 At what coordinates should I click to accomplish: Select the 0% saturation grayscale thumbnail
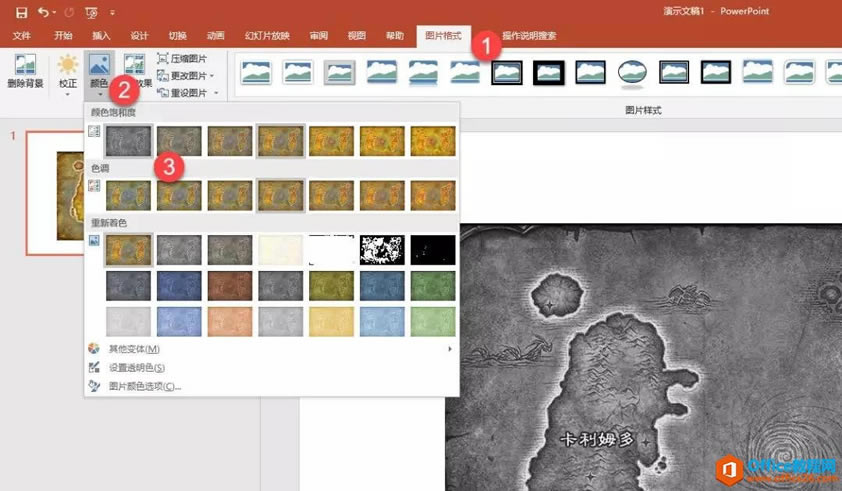coord(128,141)
